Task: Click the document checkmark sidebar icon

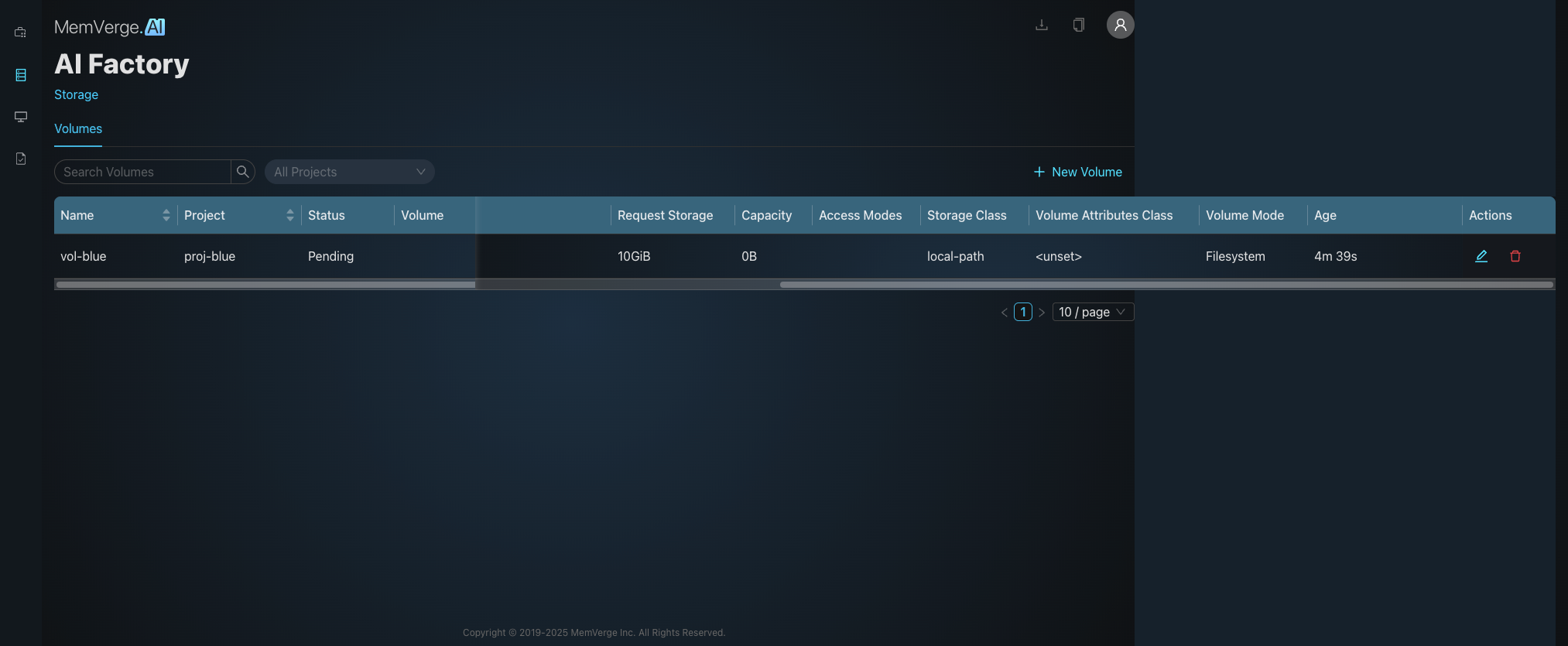Action: tap(21, 159)
